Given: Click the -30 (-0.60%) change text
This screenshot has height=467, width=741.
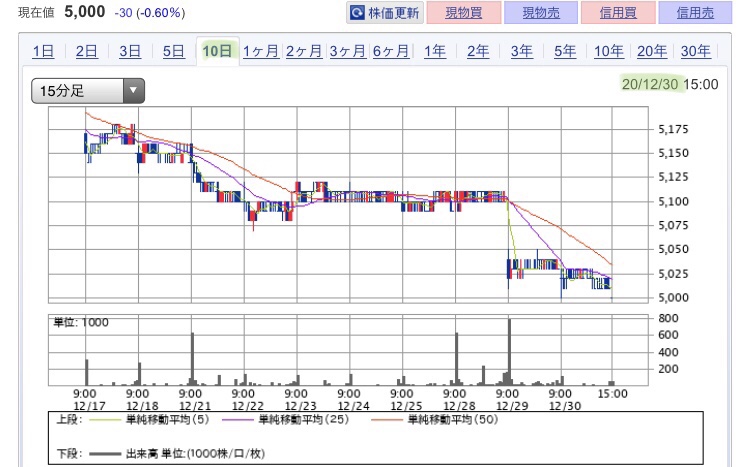Looking at the screenshot, I should click(150, 13).
